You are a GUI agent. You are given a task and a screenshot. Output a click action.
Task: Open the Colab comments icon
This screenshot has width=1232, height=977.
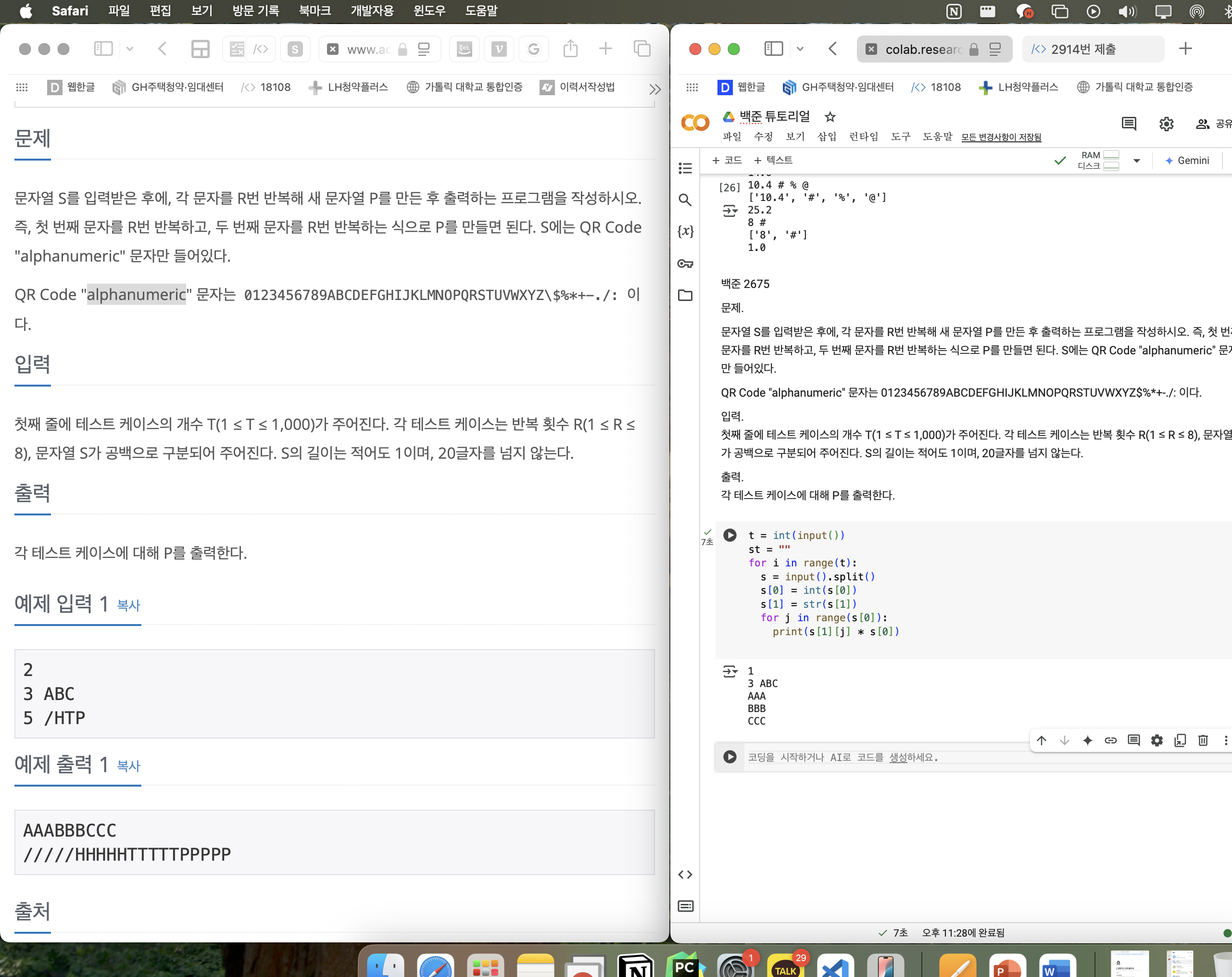pos(1129,124)
